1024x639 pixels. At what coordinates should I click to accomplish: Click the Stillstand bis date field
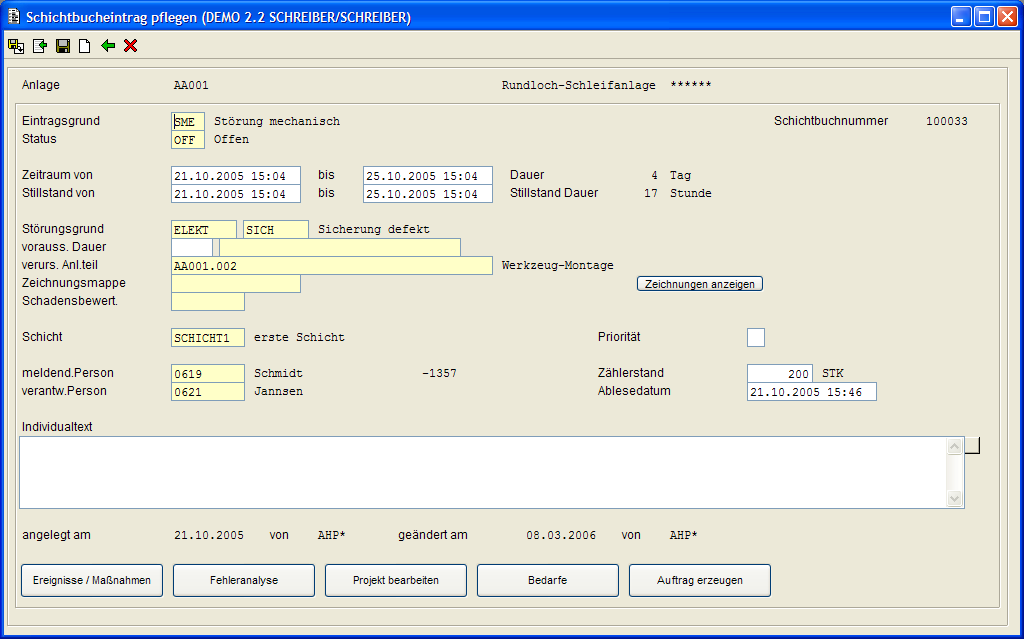(428, 194)
